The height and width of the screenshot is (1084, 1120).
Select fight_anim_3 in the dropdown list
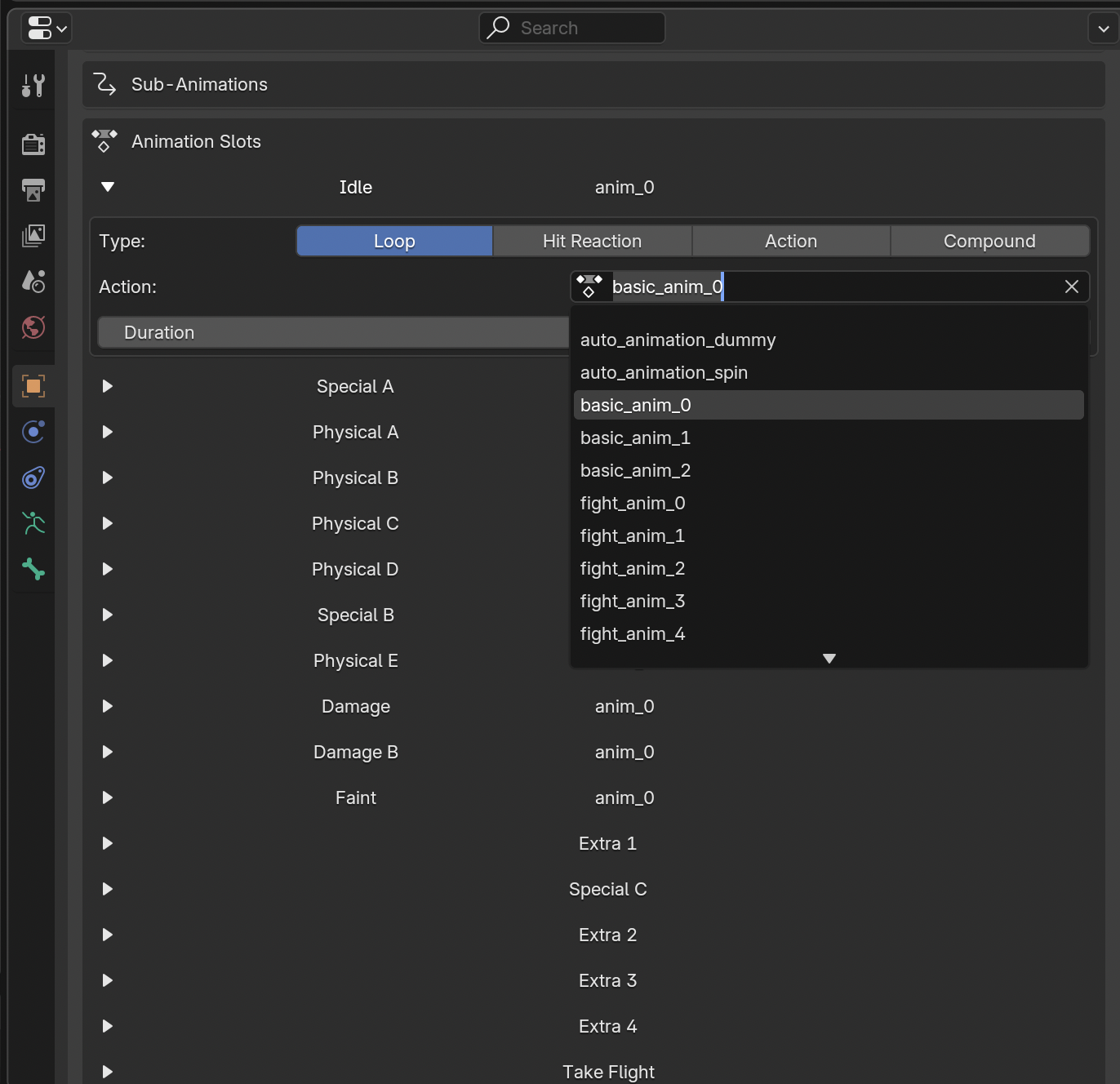pos(829,601)
